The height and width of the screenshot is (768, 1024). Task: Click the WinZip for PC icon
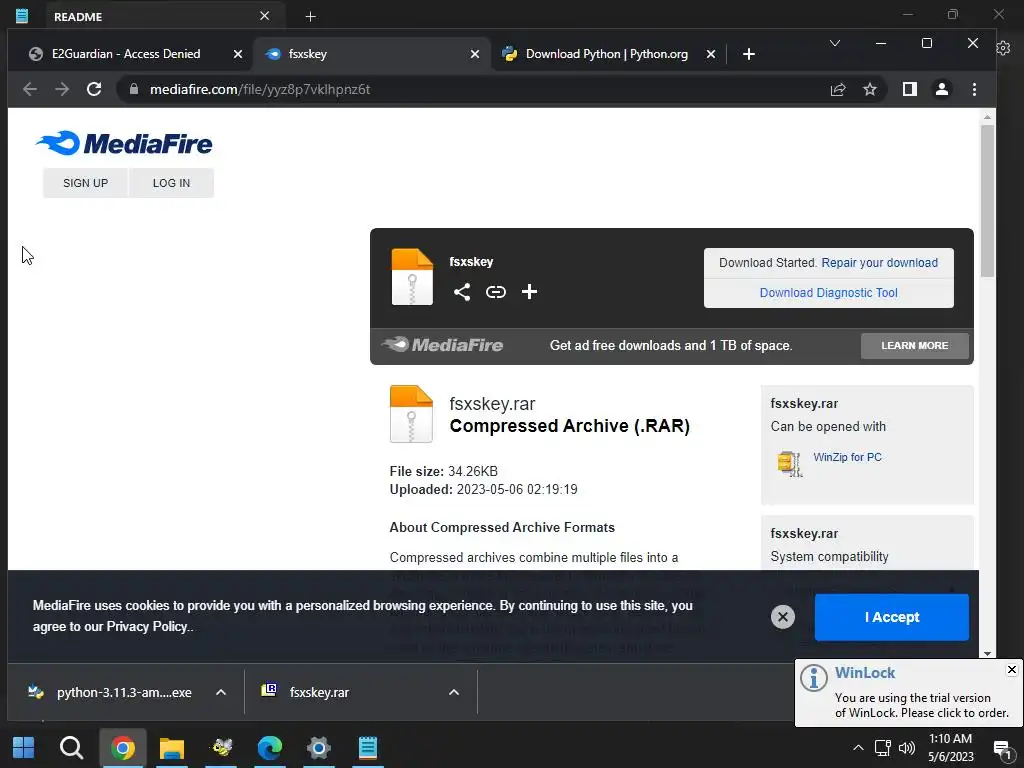(790, 464)
